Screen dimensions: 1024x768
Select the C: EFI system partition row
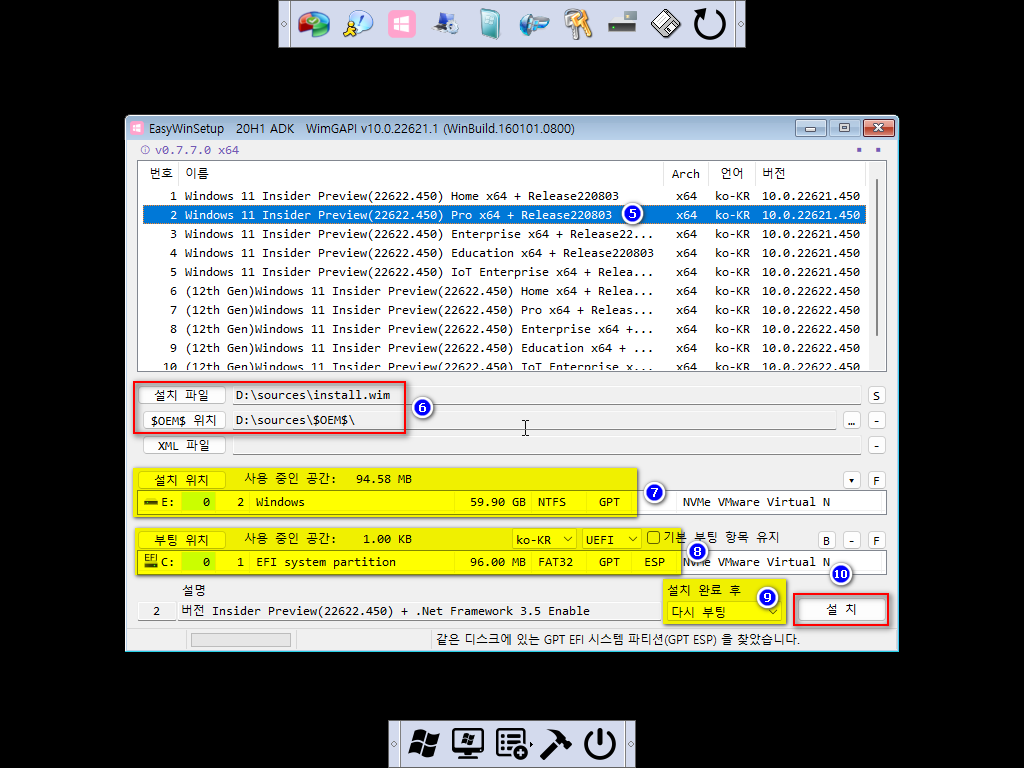(x=511, y=562)
